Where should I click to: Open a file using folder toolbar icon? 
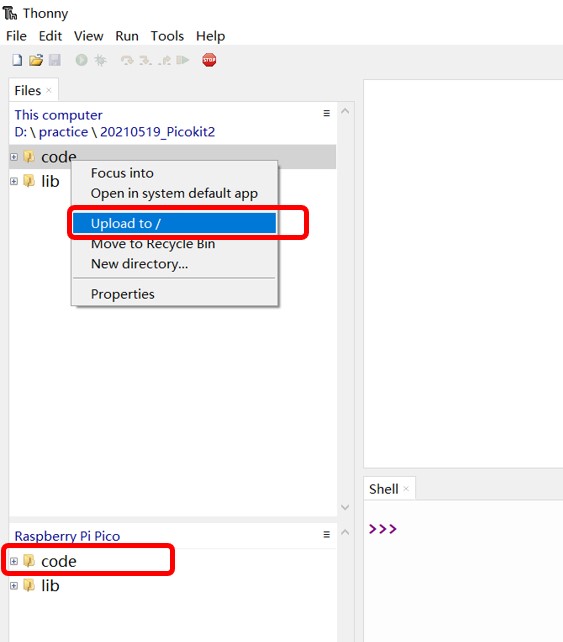coord(36,60)
